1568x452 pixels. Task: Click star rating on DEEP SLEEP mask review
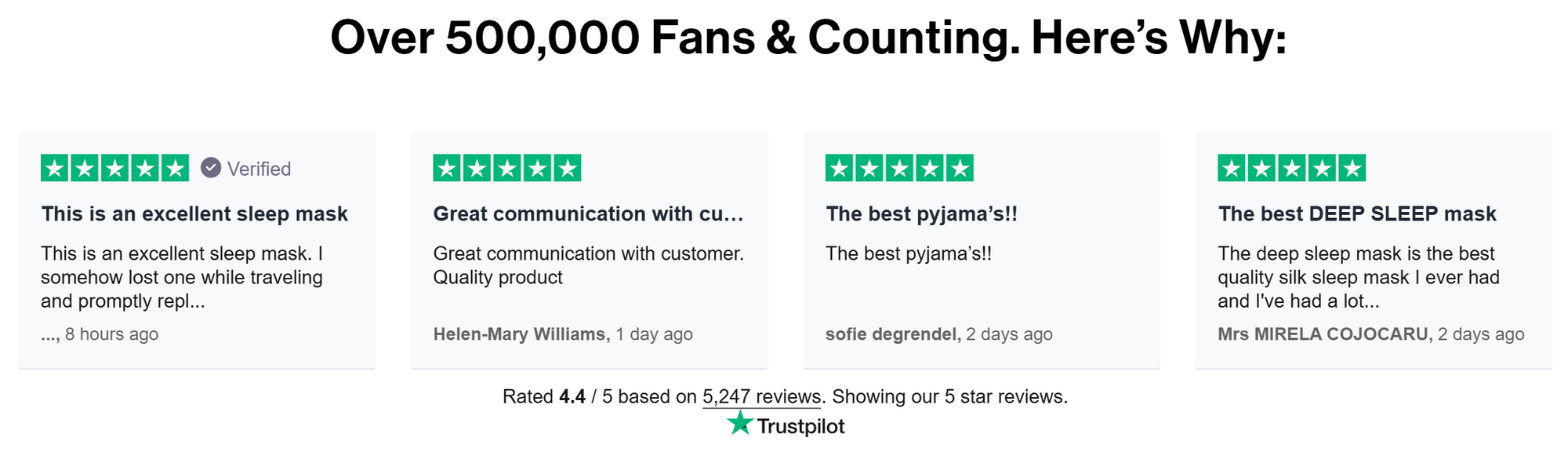[1291, 168]
